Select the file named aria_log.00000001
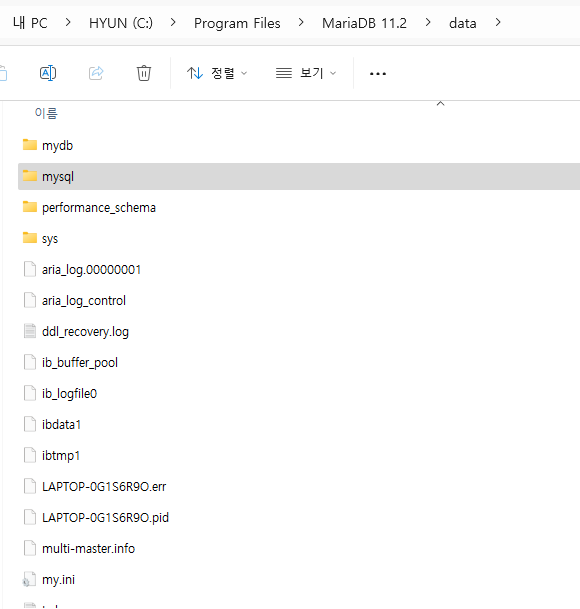Screen dimensions: 580x609 pyautogui.click(x=91, y=270)
